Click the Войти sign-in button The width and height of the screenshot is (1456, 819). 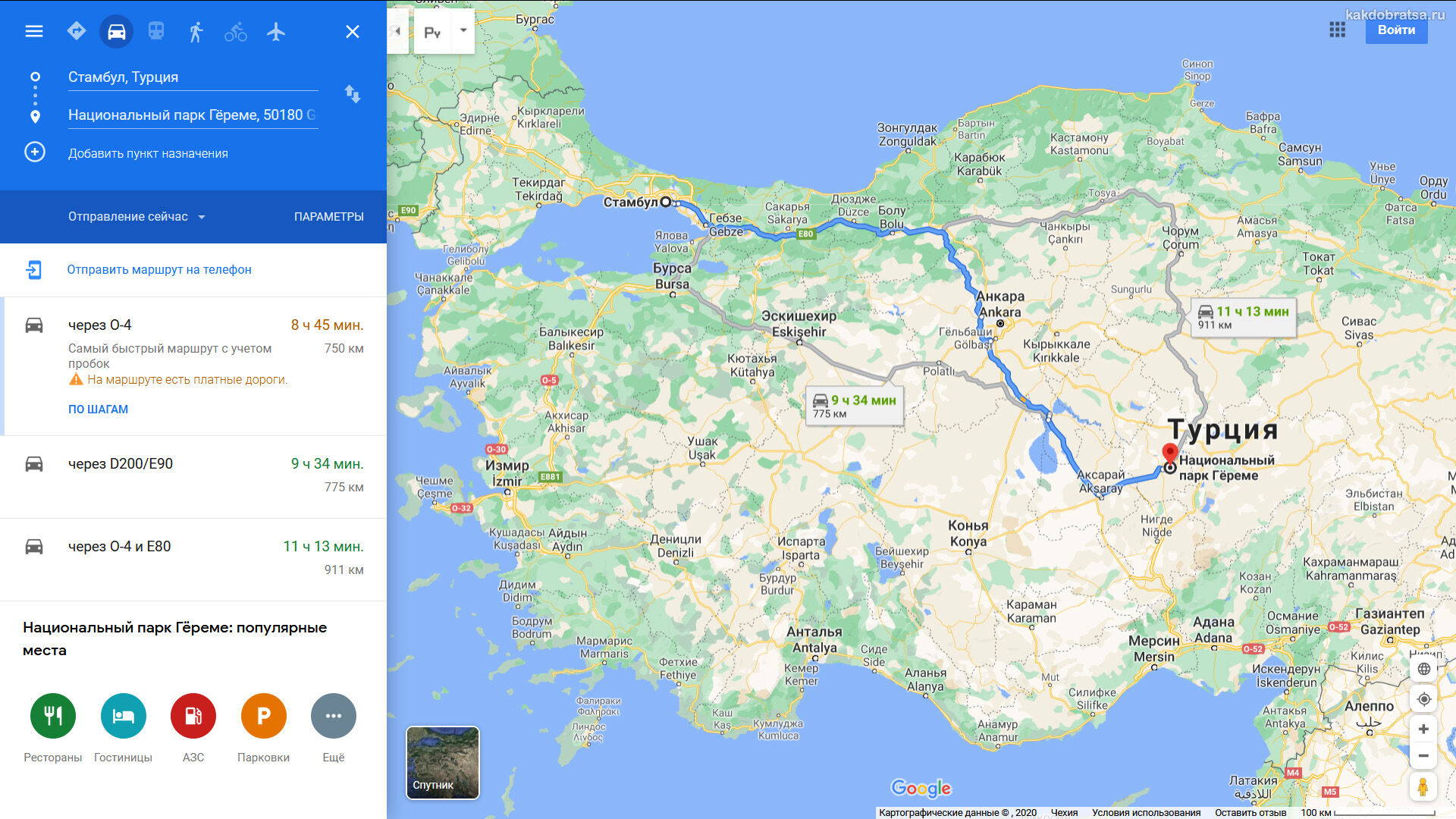tap(1396, 30)
